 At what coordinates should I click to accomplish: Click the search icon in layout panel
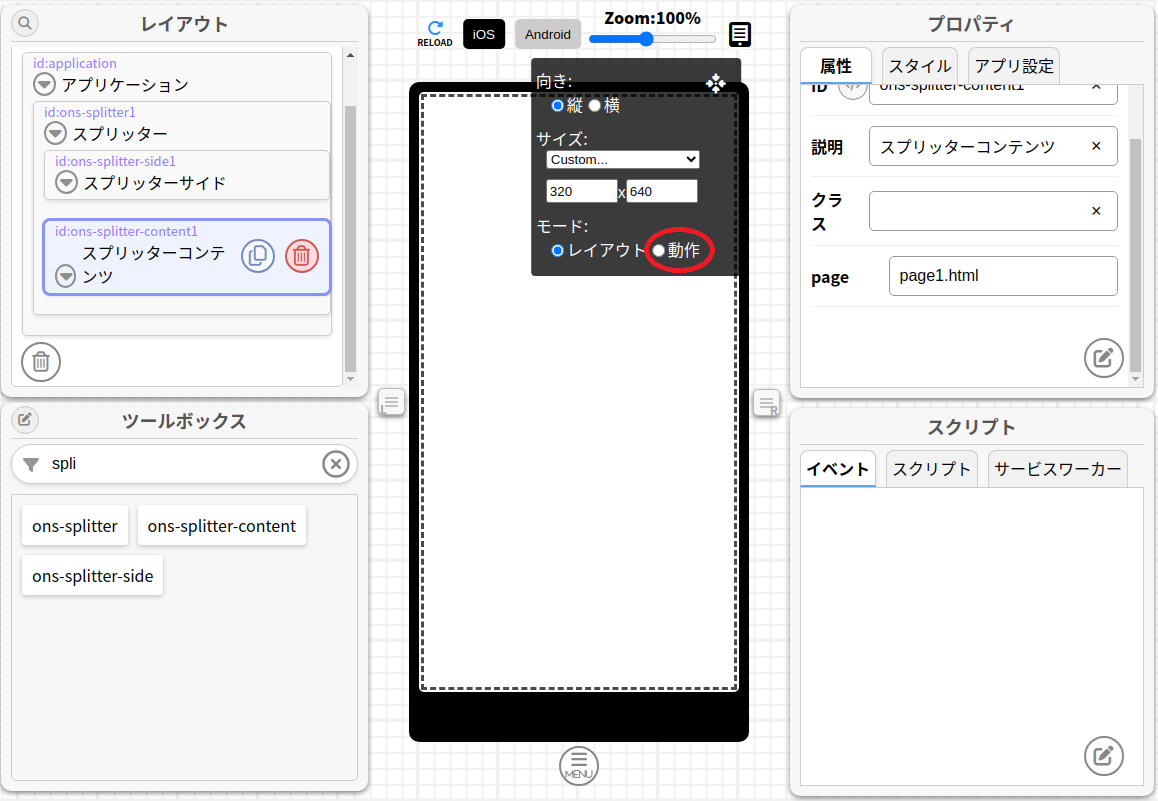(25, 23)
